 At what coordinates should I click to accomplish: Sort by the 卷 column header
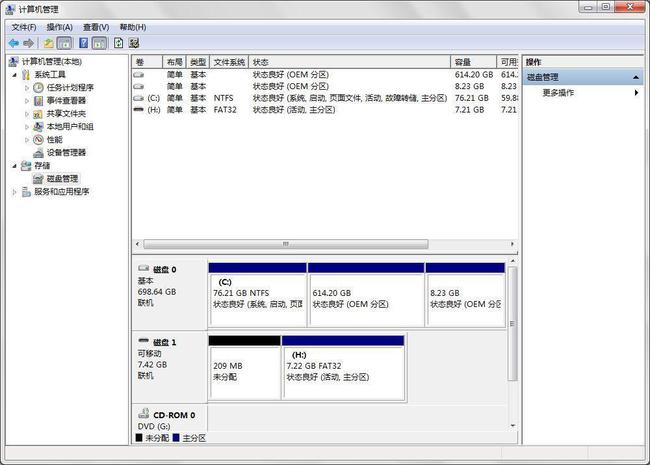147,62
